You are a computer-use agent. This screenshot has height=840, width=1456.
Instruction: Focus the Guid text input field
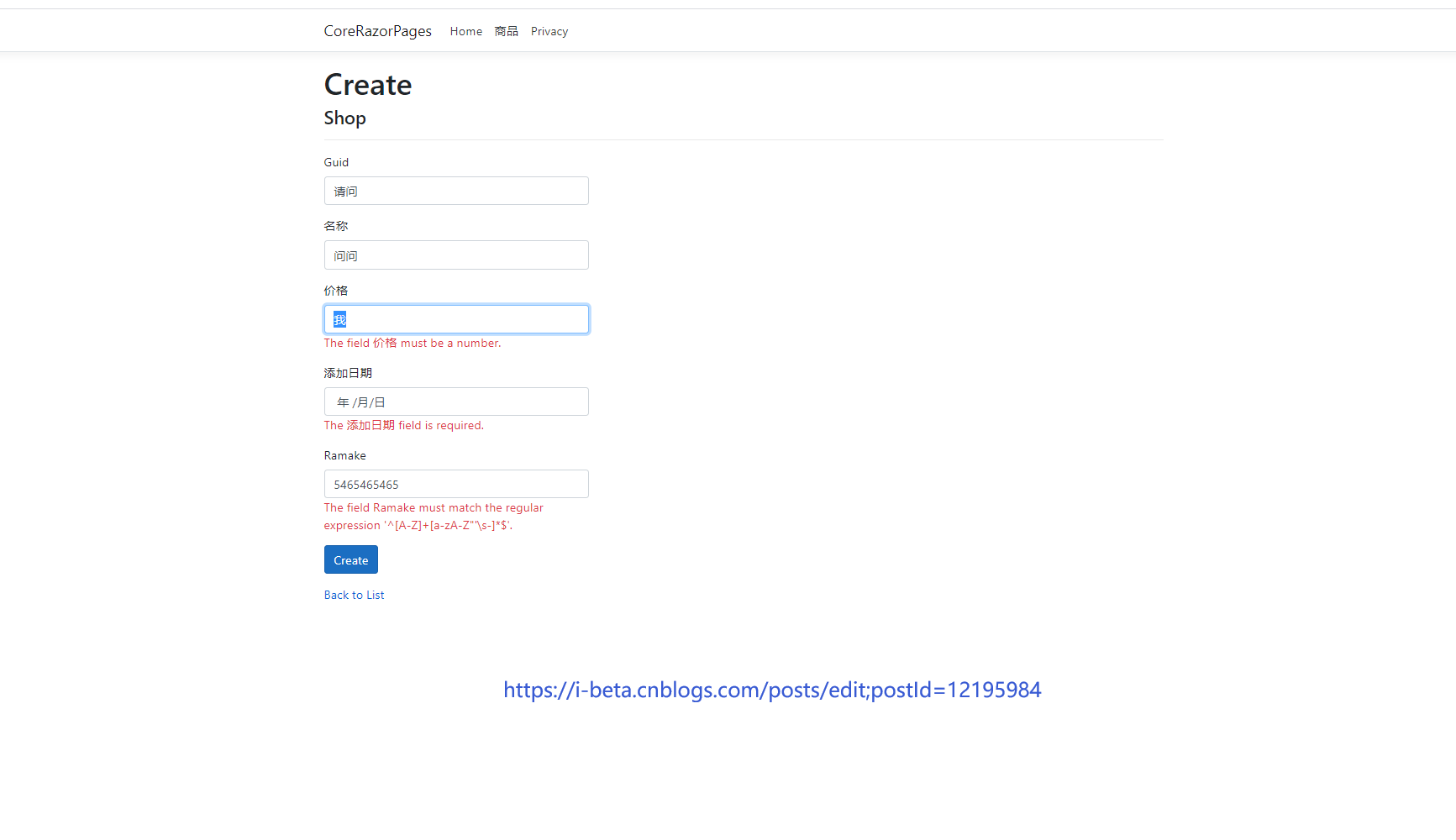tap(456, 191)
